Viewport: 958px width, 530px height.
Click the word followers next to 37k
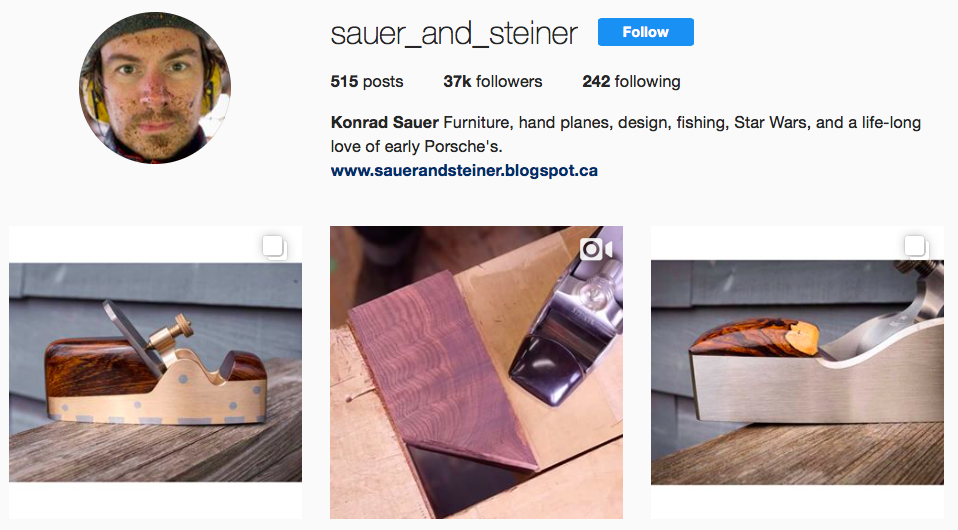(x=509, y=81)
